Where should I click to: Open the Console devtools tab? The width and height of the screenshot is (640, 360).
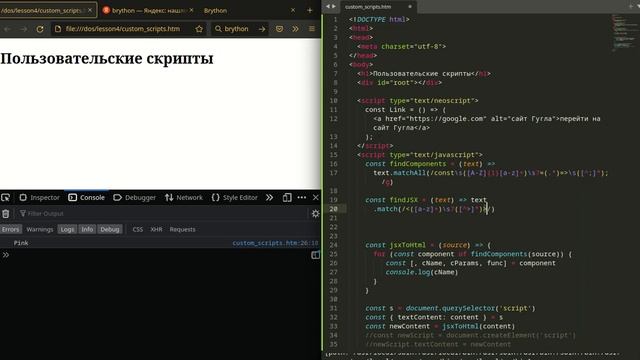coord(87,198)
